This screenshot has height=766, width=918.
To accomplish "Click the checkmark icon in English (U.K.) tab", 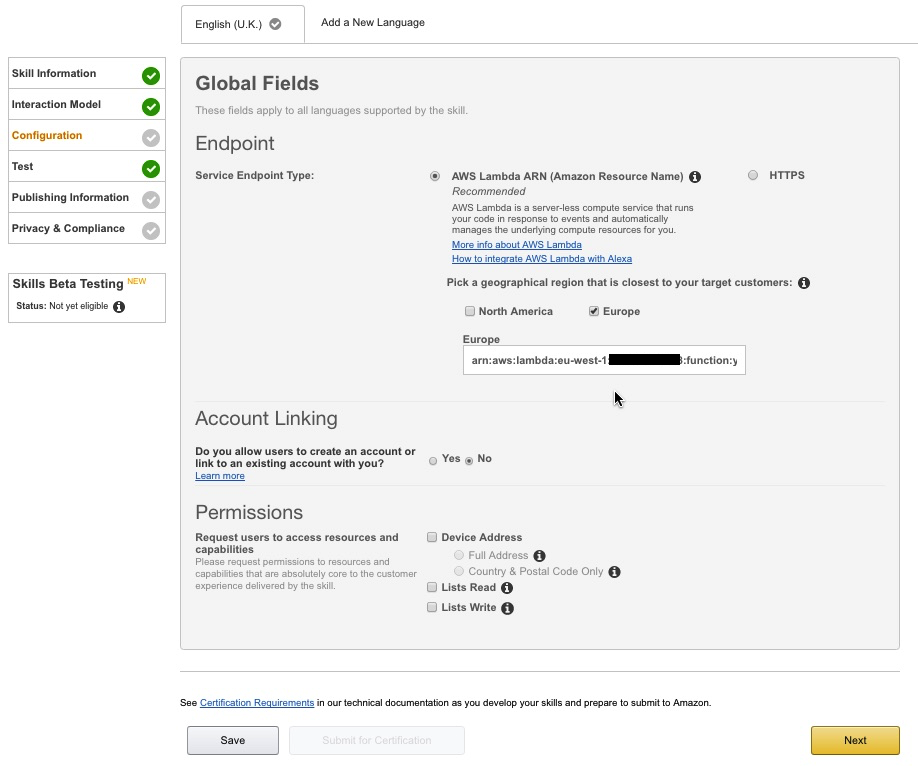I will point(275,24).
